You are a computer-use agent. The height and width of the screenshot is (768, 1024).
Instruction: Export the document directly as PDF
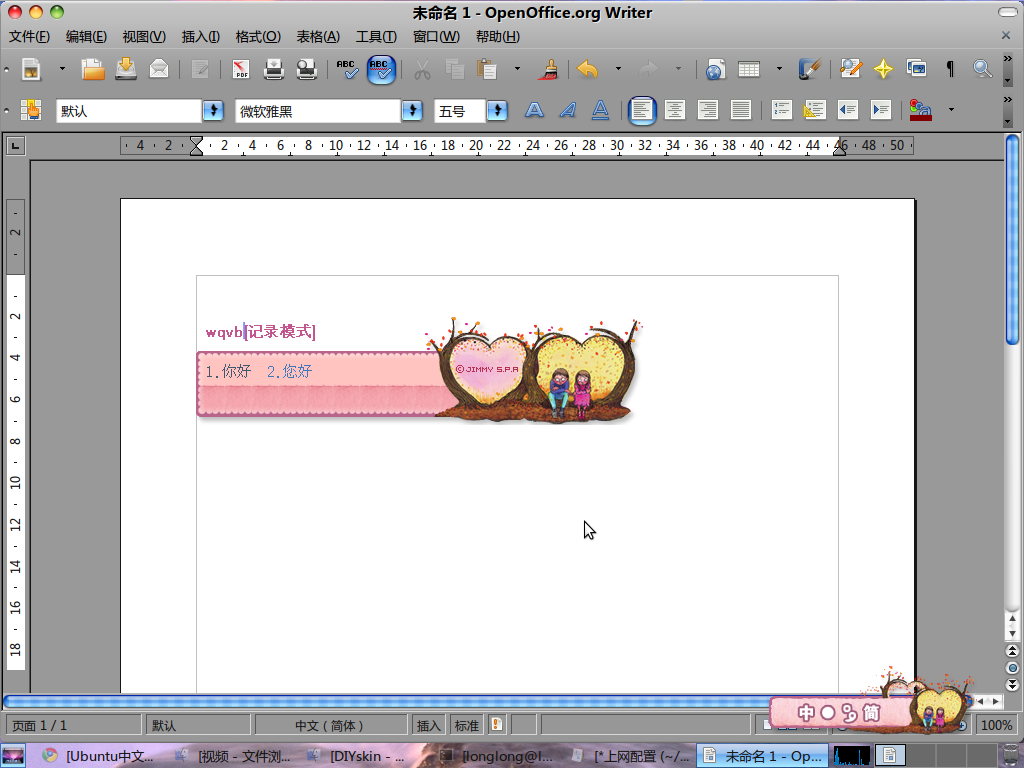241,69
